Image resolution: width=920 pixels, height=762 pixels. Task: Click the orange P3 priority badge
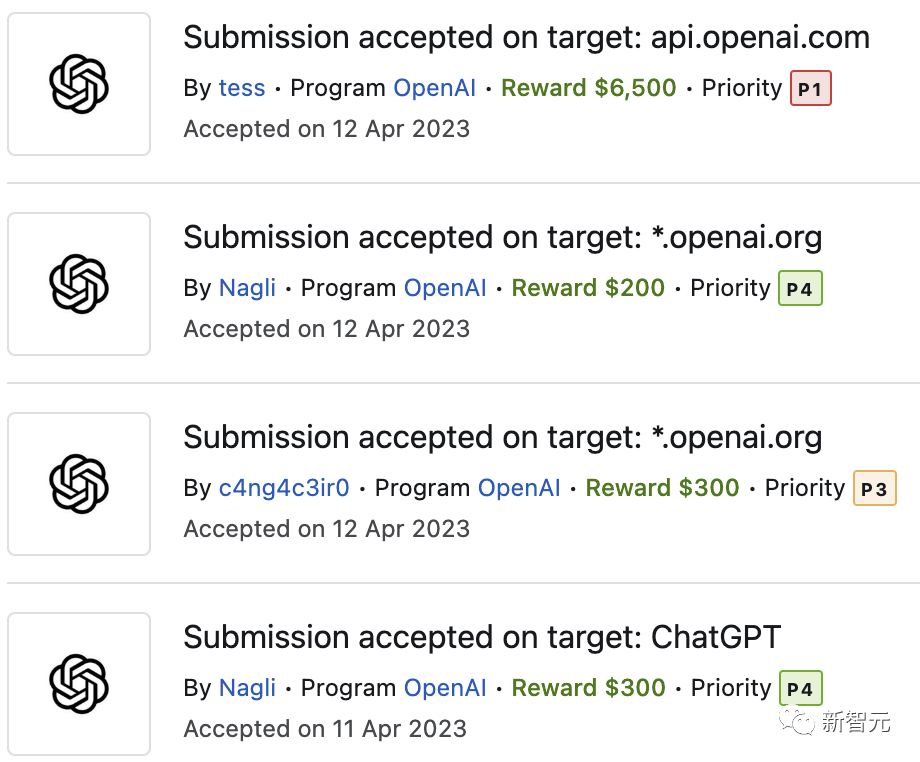[x=874, y=488]
